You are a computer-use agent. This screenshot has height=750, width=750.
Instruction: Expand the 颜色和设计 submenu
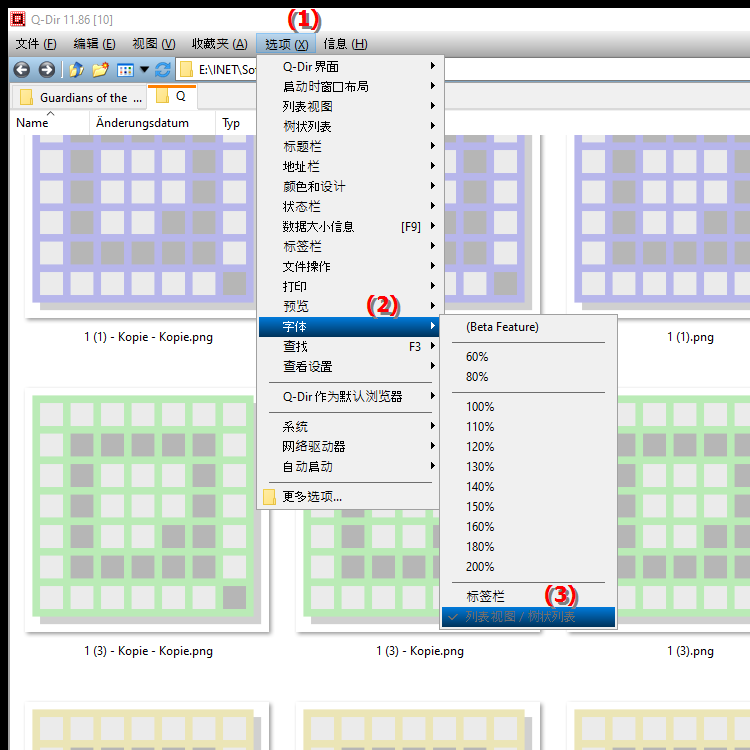[x=349, y=186]
